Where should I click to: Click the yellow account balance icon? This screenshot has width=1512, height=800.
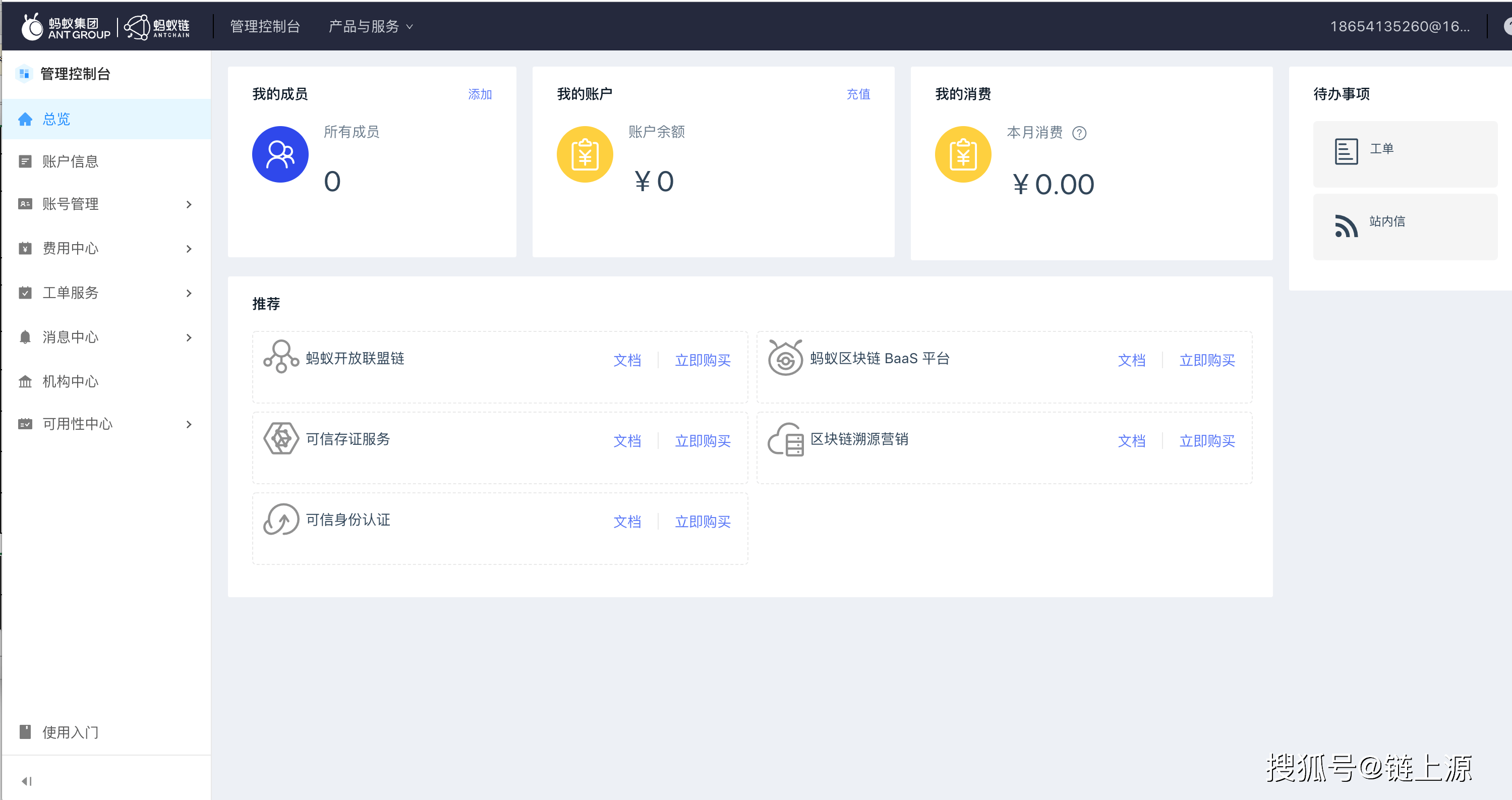pos(585,154)
